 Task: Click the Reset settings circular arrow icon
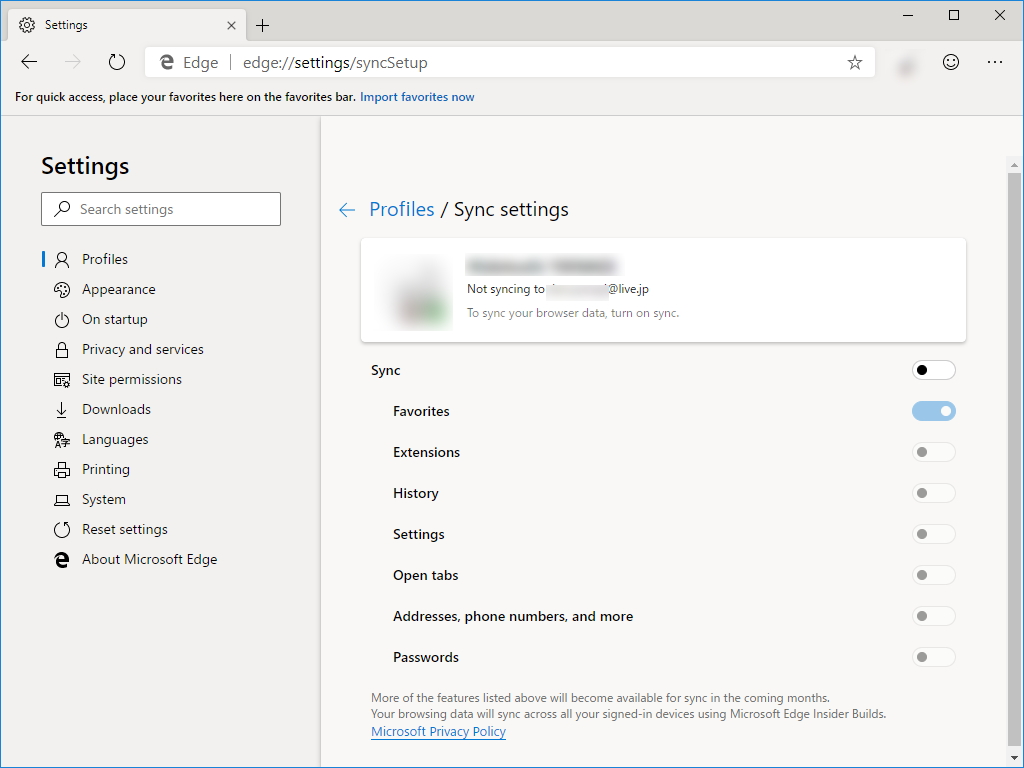61,529
